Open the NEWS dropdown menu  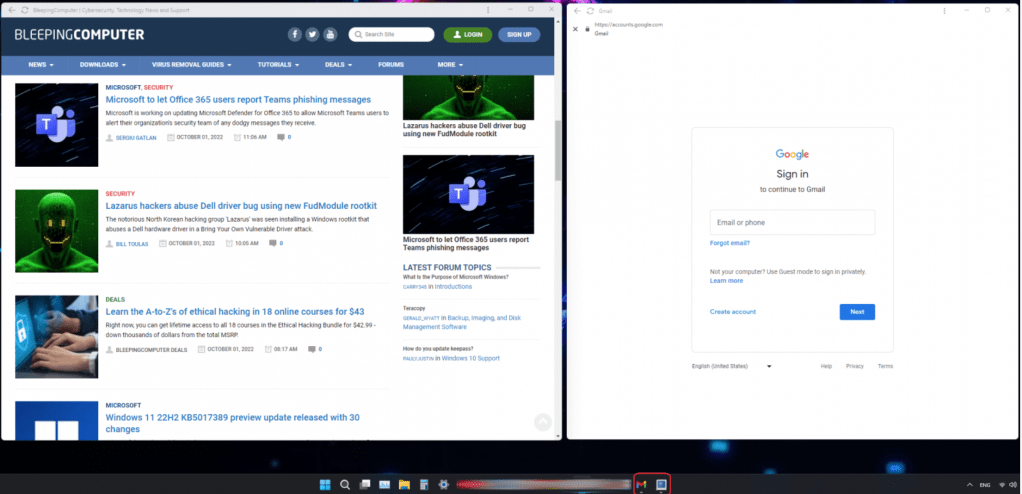(40, 65)
